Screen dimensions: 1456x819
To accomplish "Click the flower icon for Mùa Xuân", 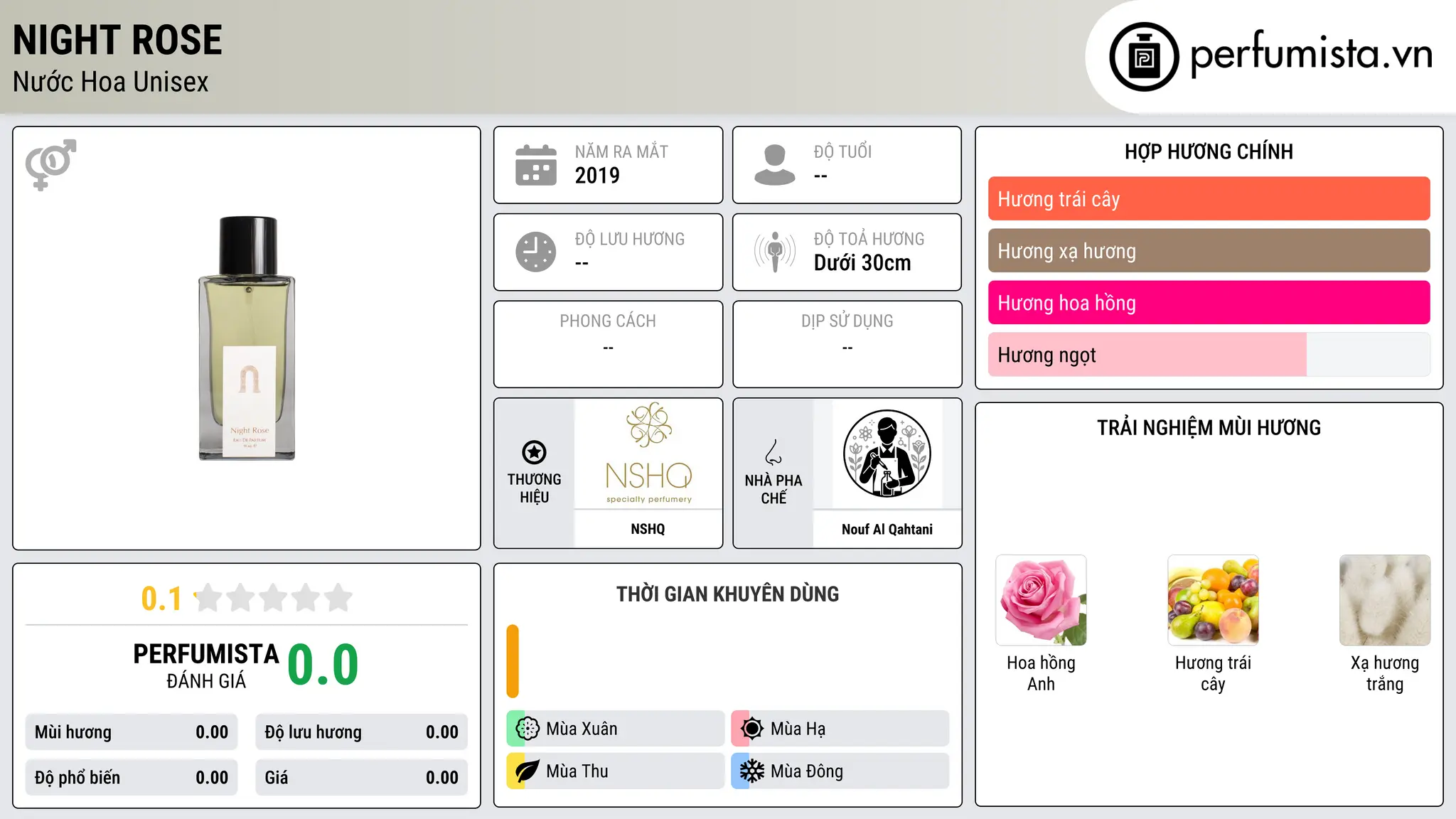I will [528, 729].
